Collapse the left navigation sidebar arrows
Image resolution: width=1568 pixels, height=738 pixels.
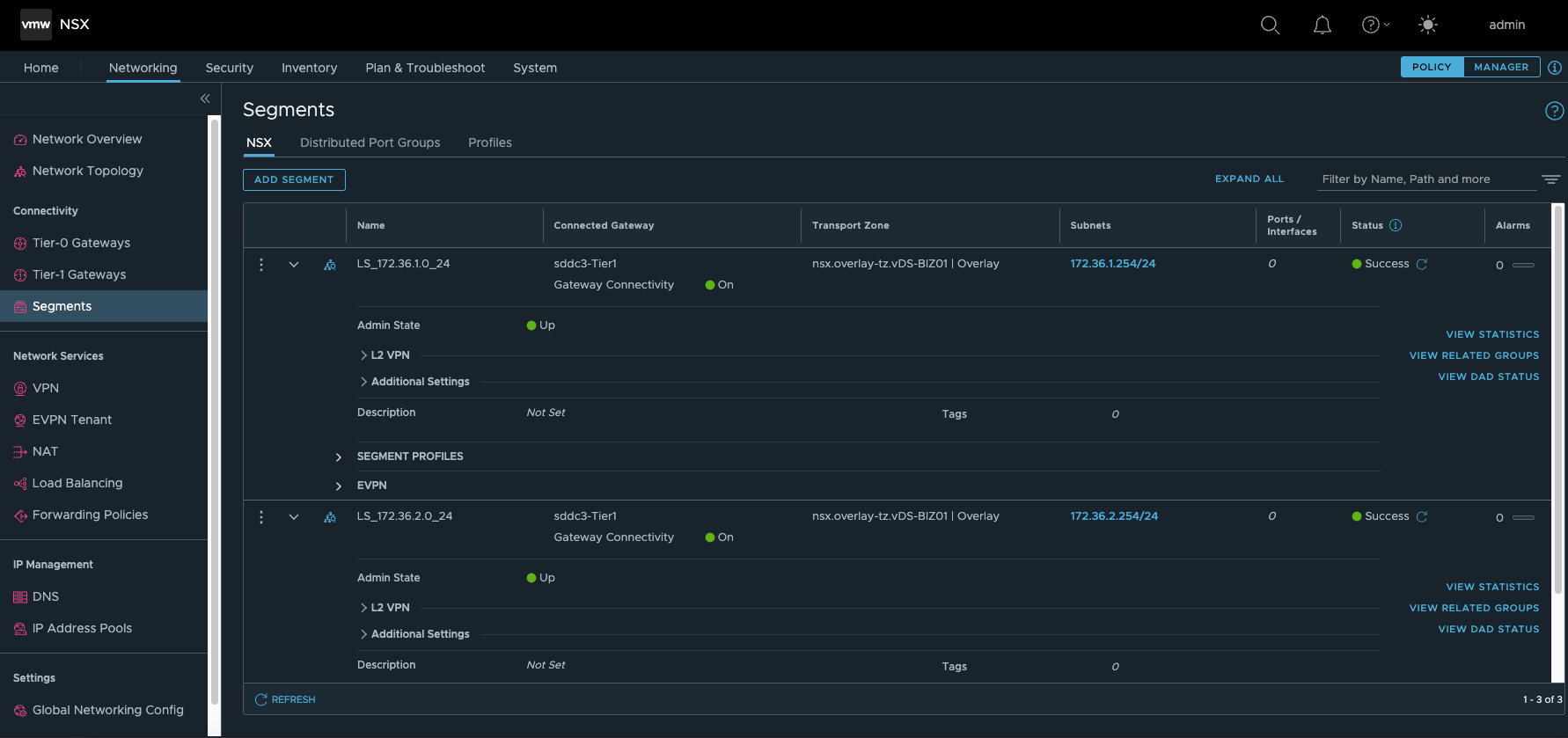205,99
